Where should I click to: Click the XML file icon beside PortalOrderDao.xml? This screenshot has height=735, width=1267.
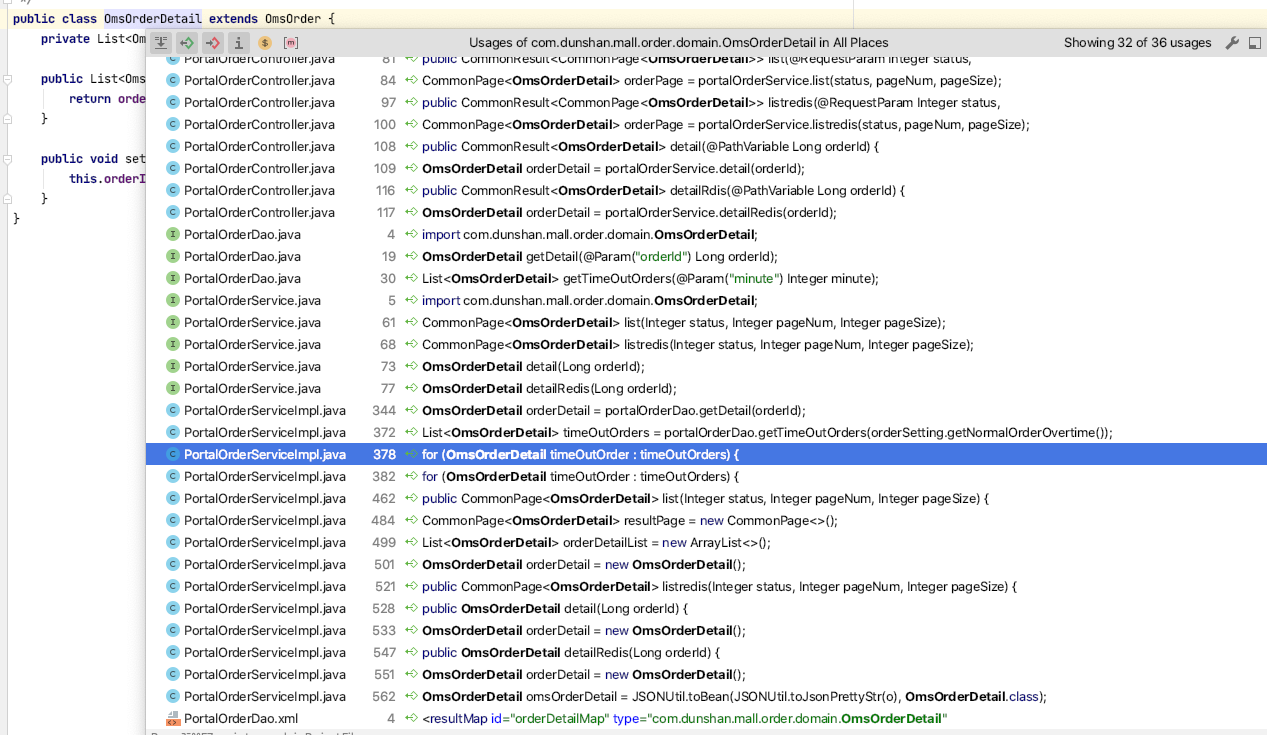(x=173, y=718)
